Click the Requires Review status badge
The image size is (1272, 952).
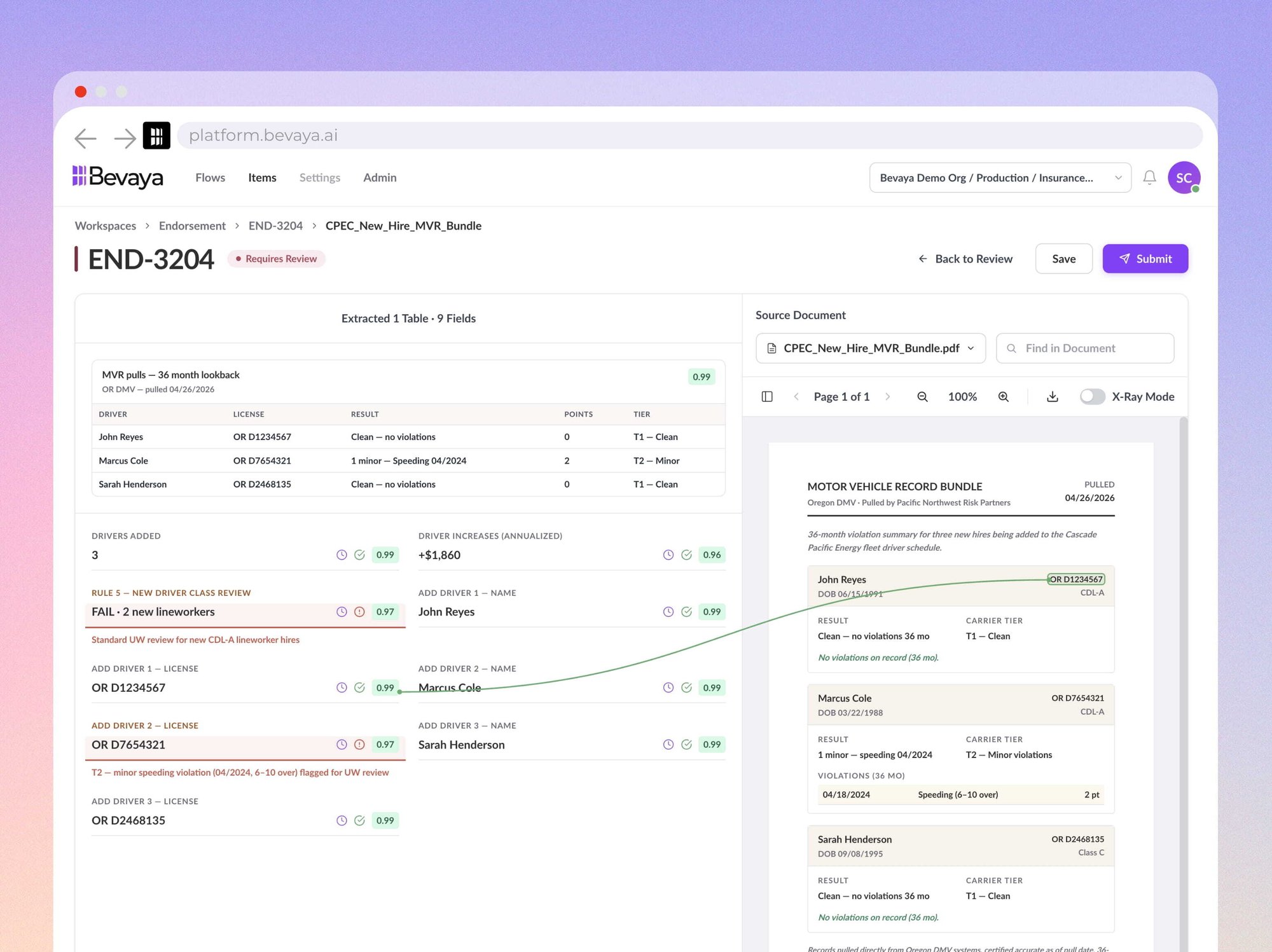point(276,259)
